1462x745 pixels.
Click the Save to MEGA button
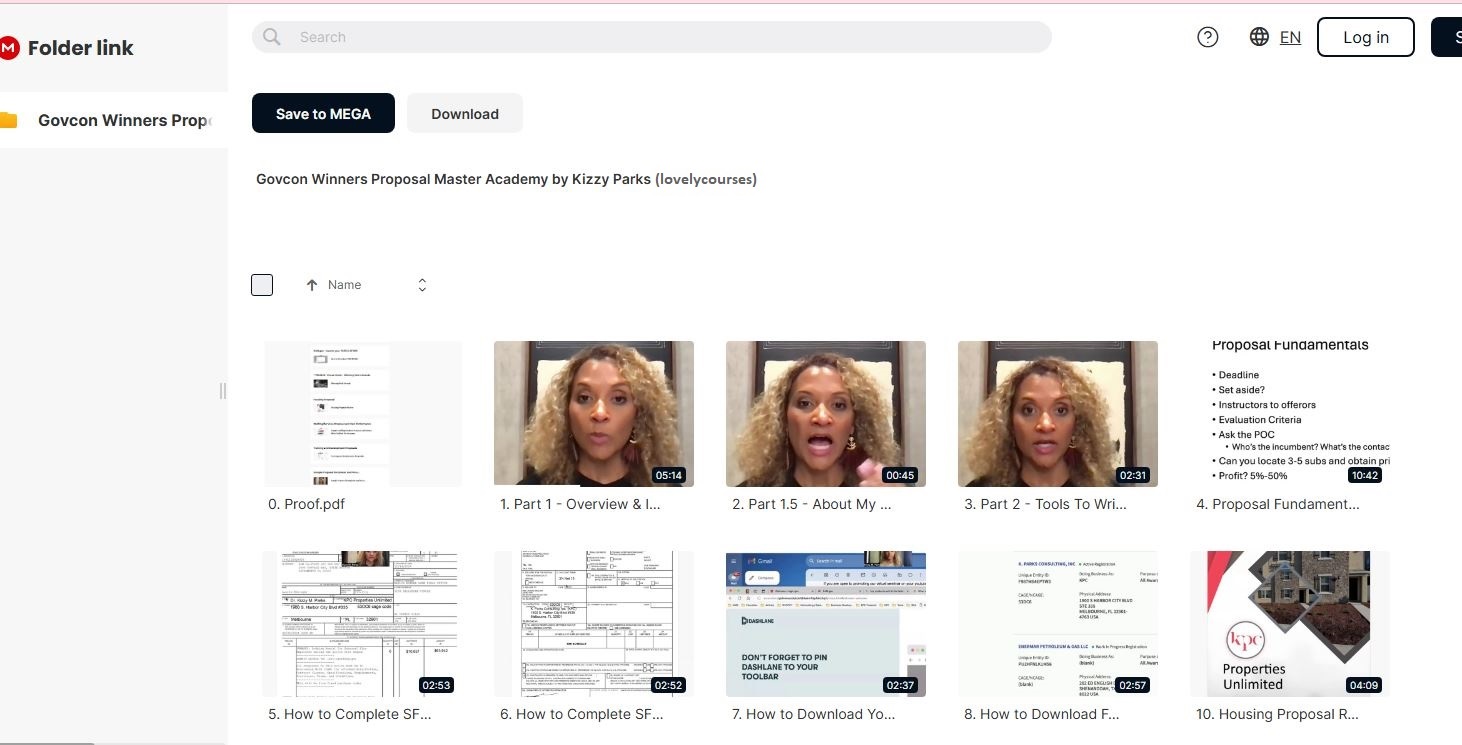(323, 114)
